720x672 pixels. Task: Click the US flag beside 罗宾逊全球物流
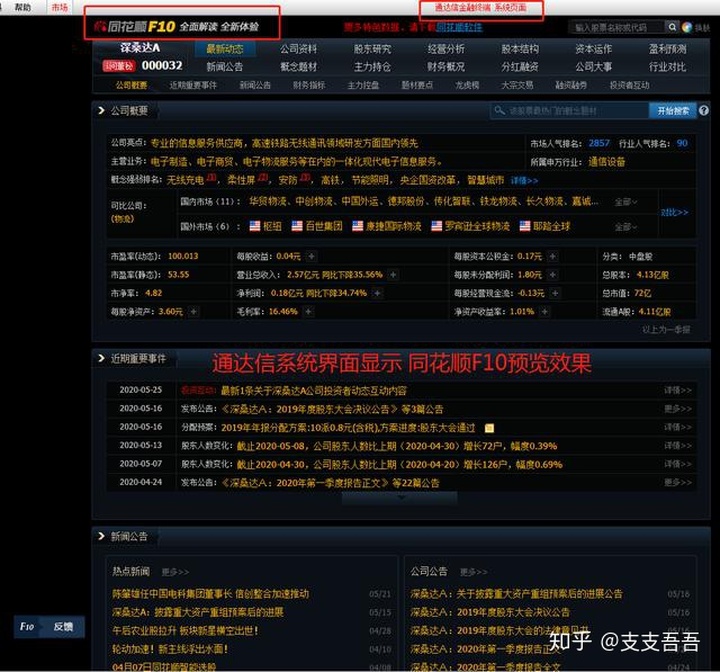[437, 226]
